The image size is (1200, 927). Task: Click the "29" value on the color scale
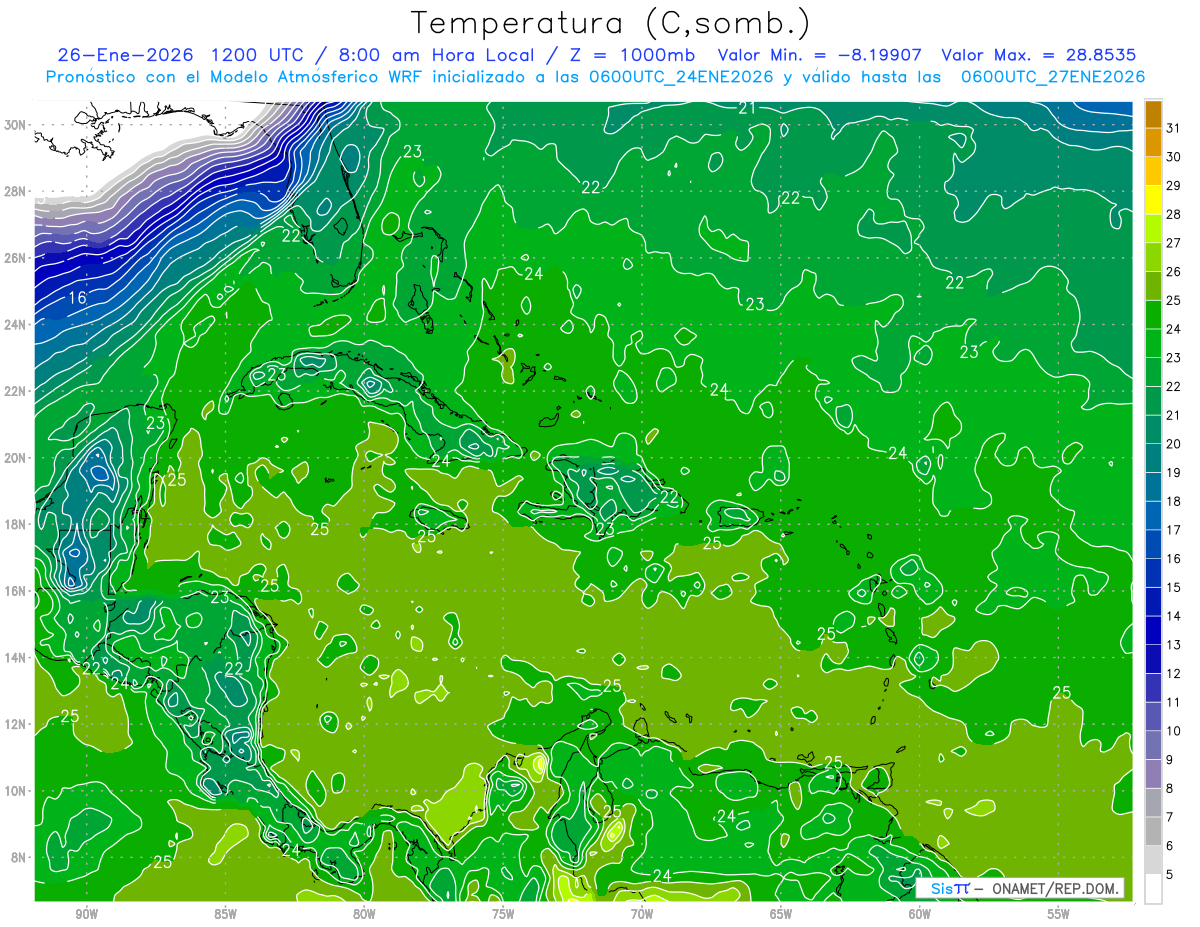[x=1174, y=185]
